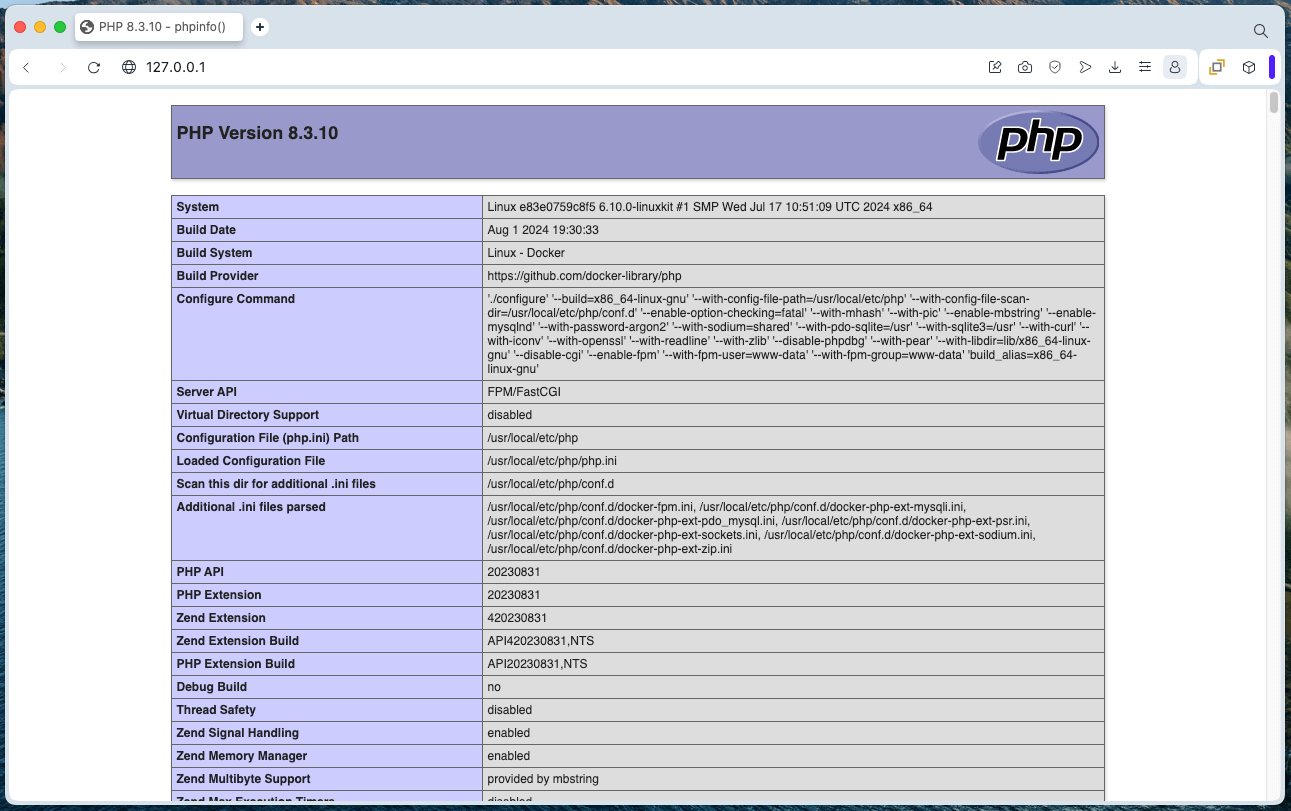Click the user profile icon

click(1175, 67)
